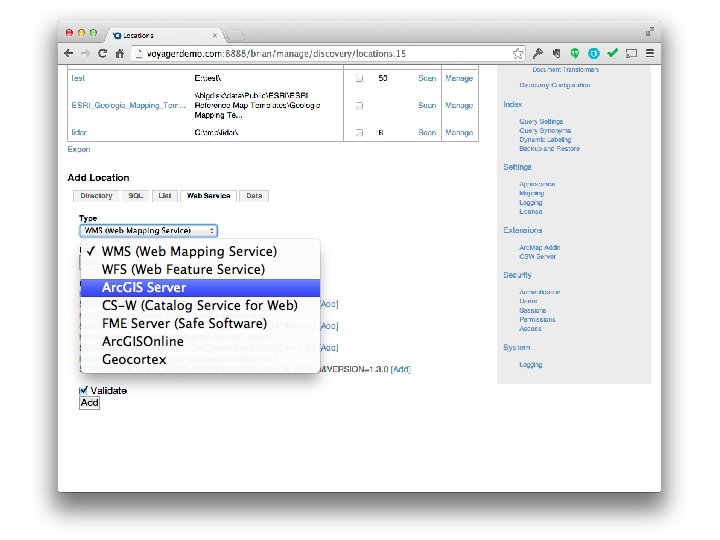The width and height of the screenshot is (720, 540).
Task: Open Query Synonyms in sidebar
Action: (545, 130)
